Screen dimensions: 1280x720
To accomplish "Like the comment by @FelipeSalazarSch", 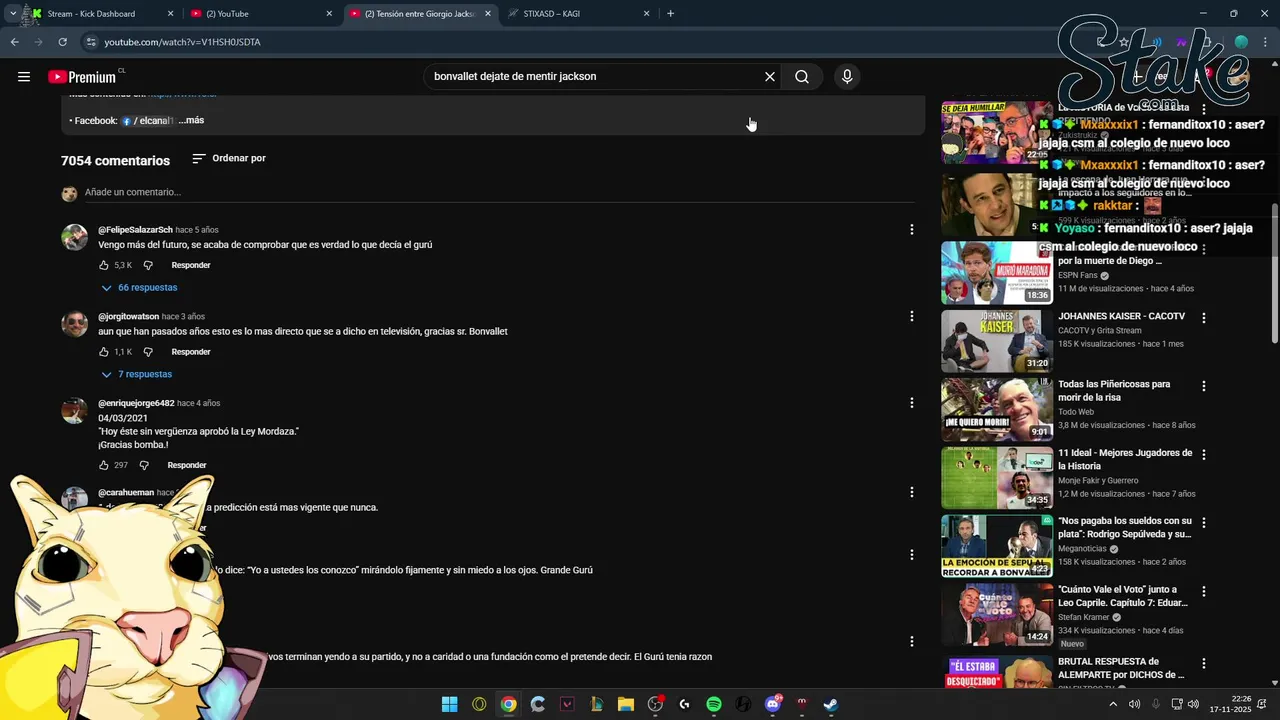I will tap(104, 265).
